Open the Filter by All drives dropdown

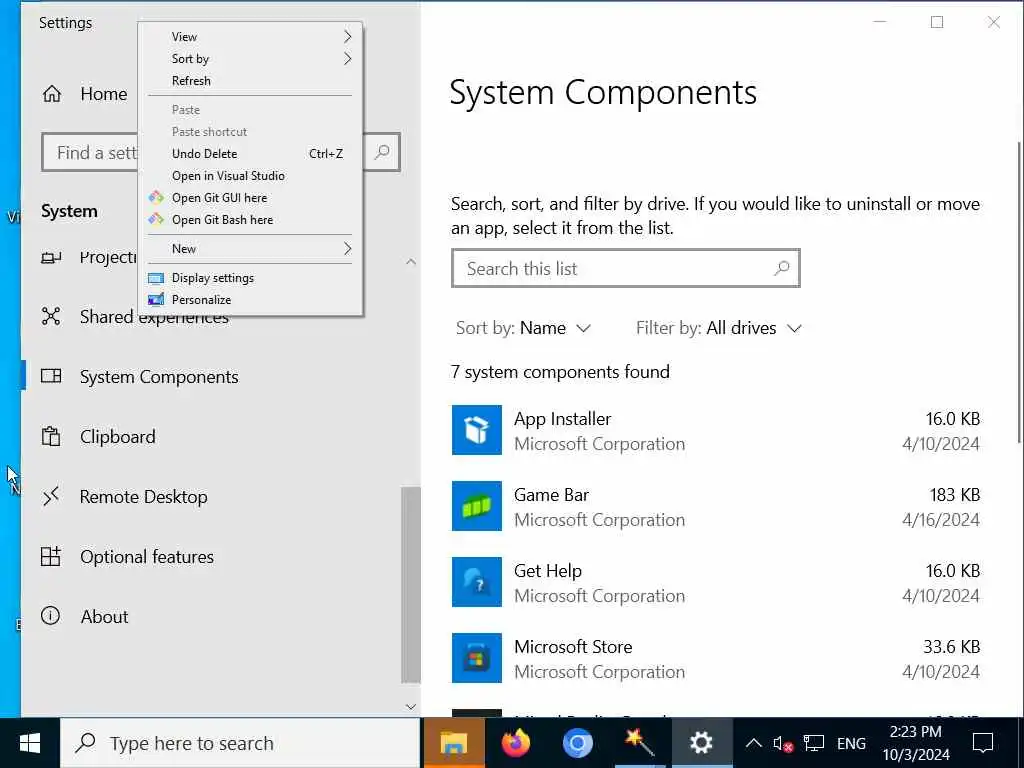pyautogui.click(x=718, y=328)
